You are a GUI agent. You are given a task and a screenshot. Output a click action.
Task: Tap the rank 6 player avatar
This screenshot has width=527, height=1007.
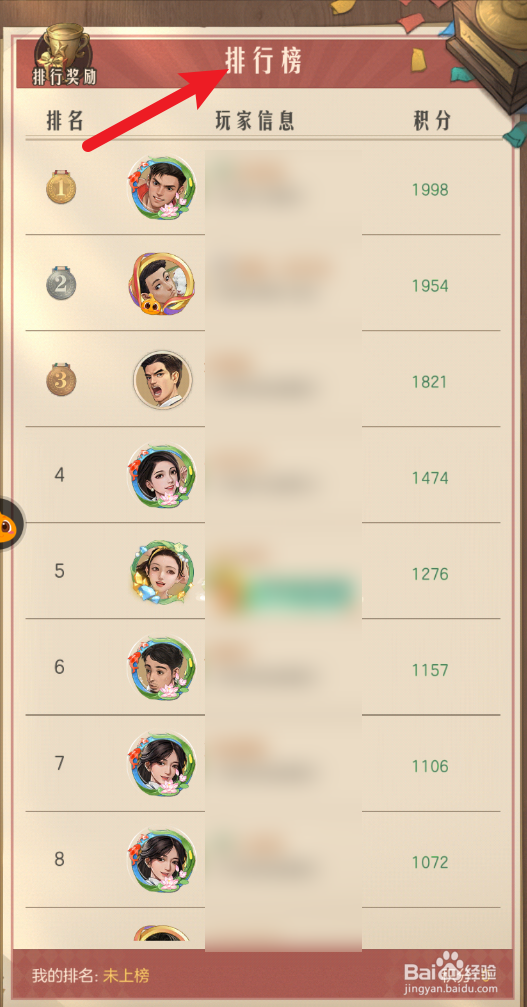[x=162, y=668]
